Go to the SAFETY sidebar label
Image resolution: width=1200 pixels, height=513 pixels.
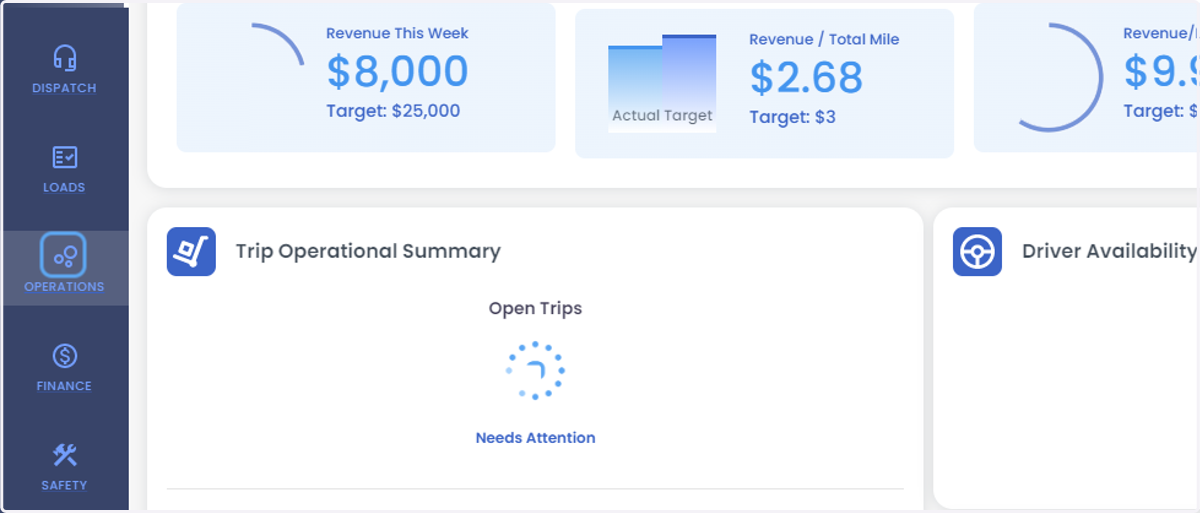64,485
